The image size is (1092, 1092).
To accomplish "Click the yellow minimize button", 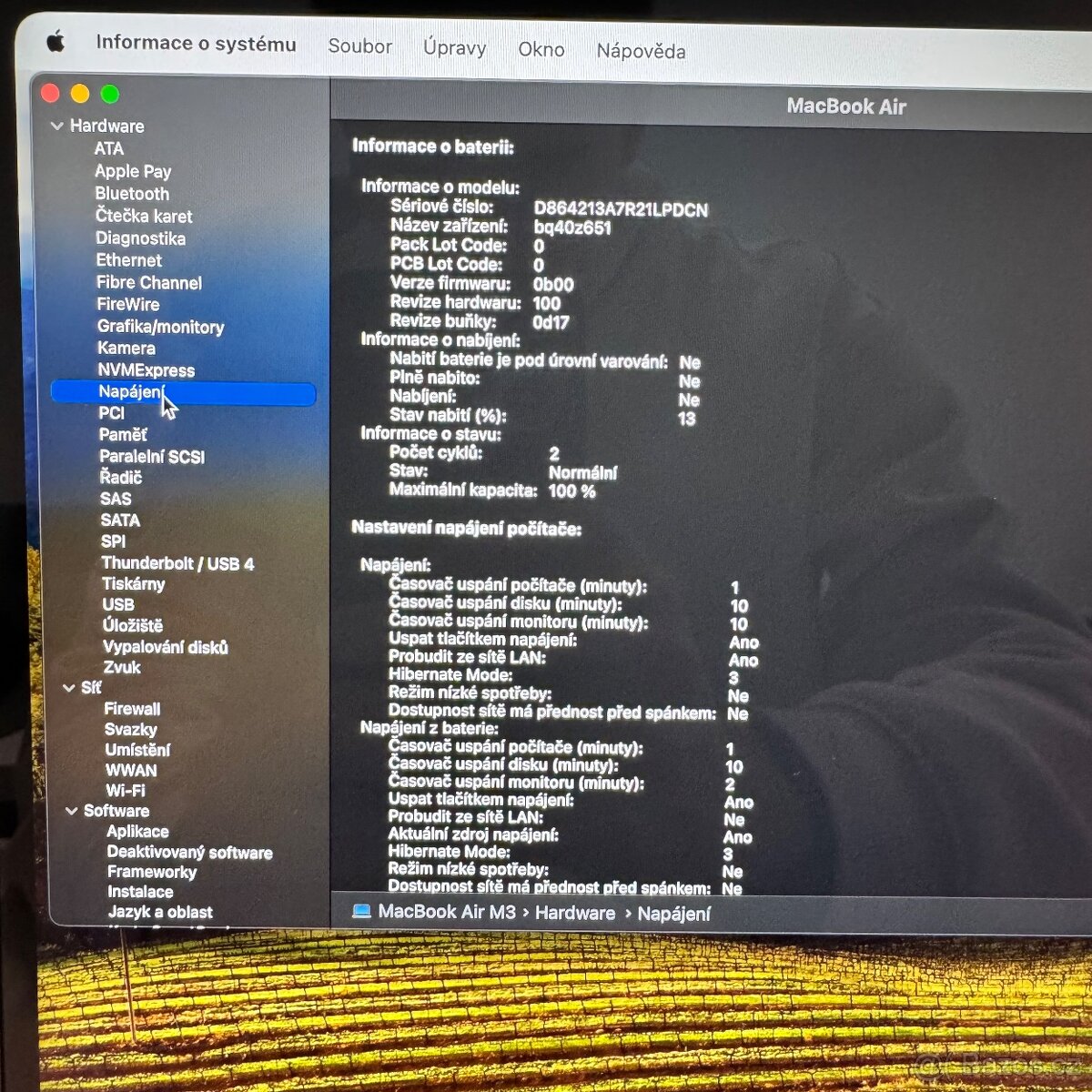I will pyautogui.click(x=80, y=93).
